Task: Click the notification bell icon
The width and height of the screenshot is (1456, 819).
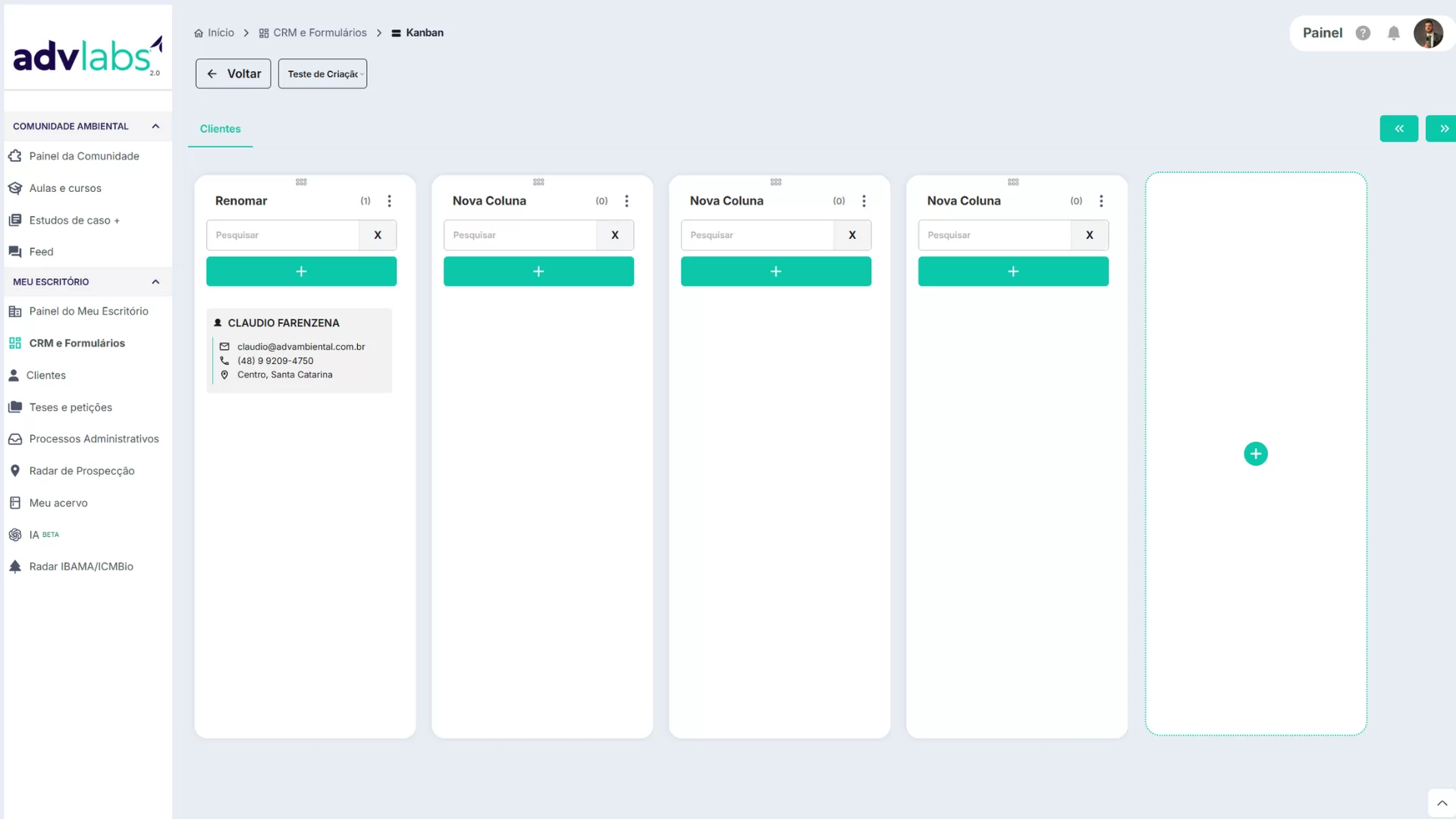Action: click(x=1393, y=33)
